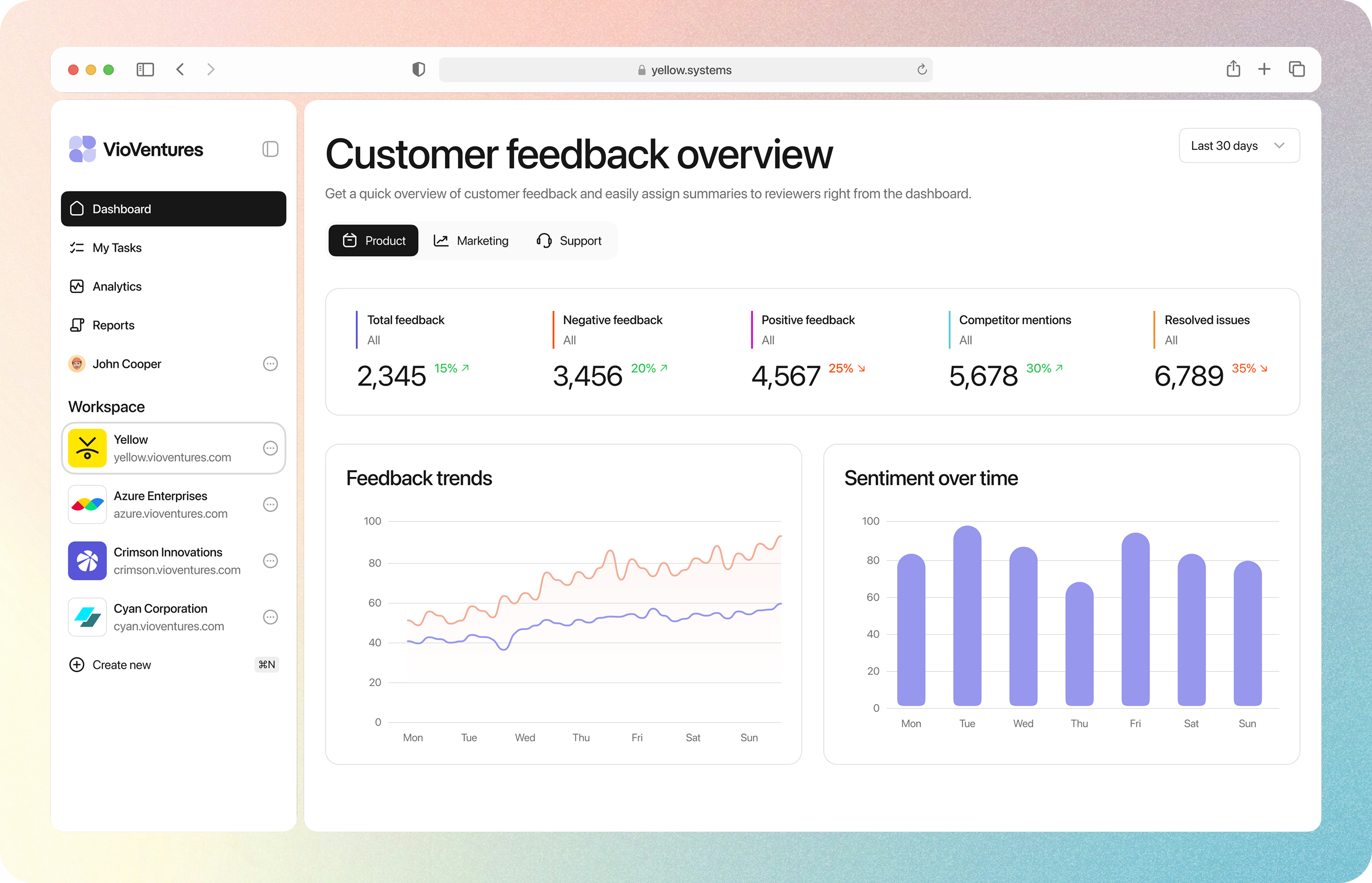Click the VioVentures logo icon

pos(82,149)
